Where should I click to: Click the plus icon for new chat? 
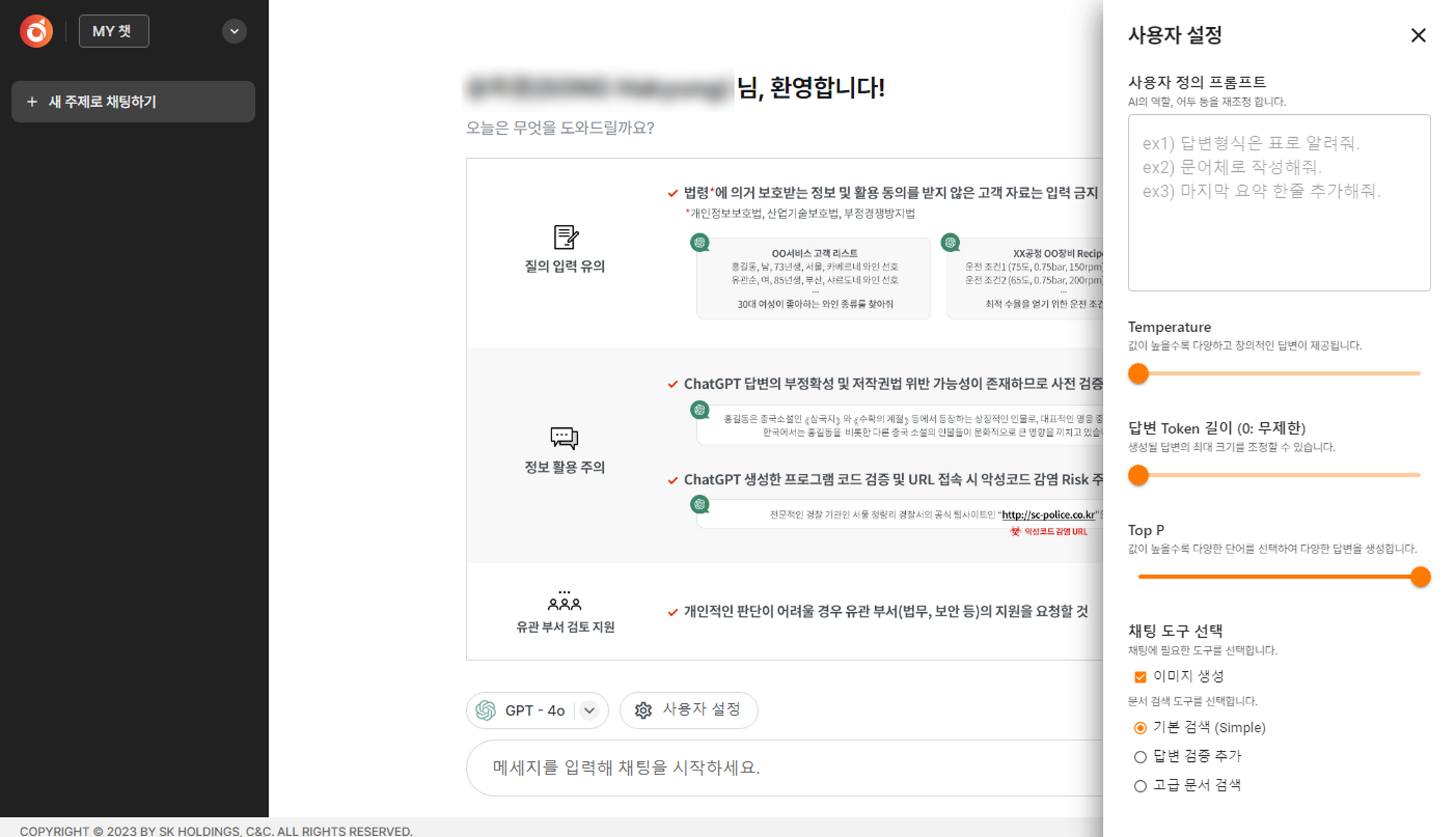point(31,102)
